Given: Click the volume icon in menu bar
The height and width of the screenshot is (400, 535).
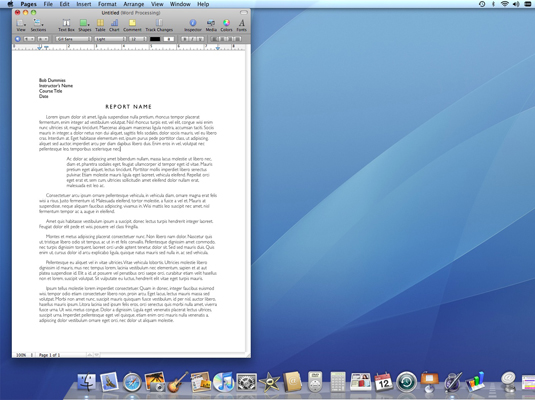Looking at the screenshot, I should click(x=516, y=4).
